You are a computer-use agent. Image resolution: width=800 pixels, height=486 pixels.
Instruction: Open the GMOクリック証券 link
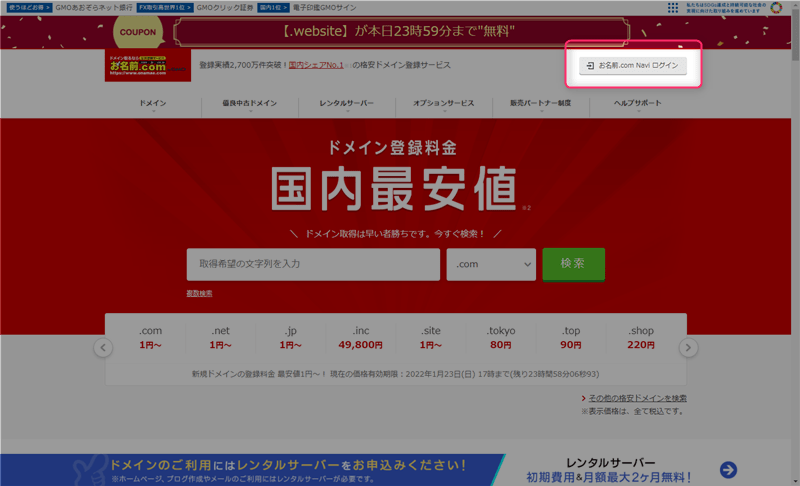click(x=224, y=8)
